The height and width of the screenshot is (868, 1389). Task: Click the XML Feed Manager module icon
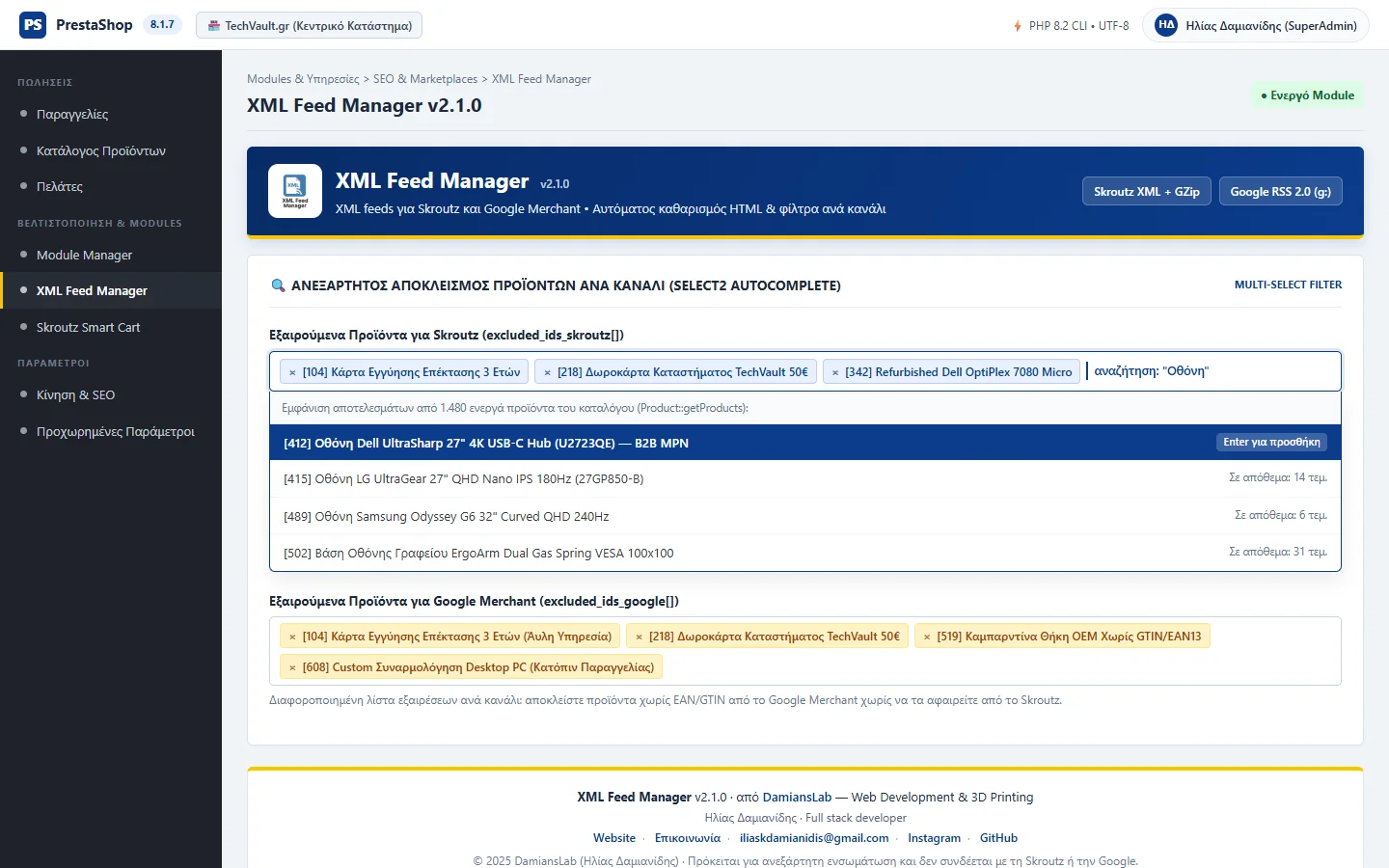click(x=295, y=191)
